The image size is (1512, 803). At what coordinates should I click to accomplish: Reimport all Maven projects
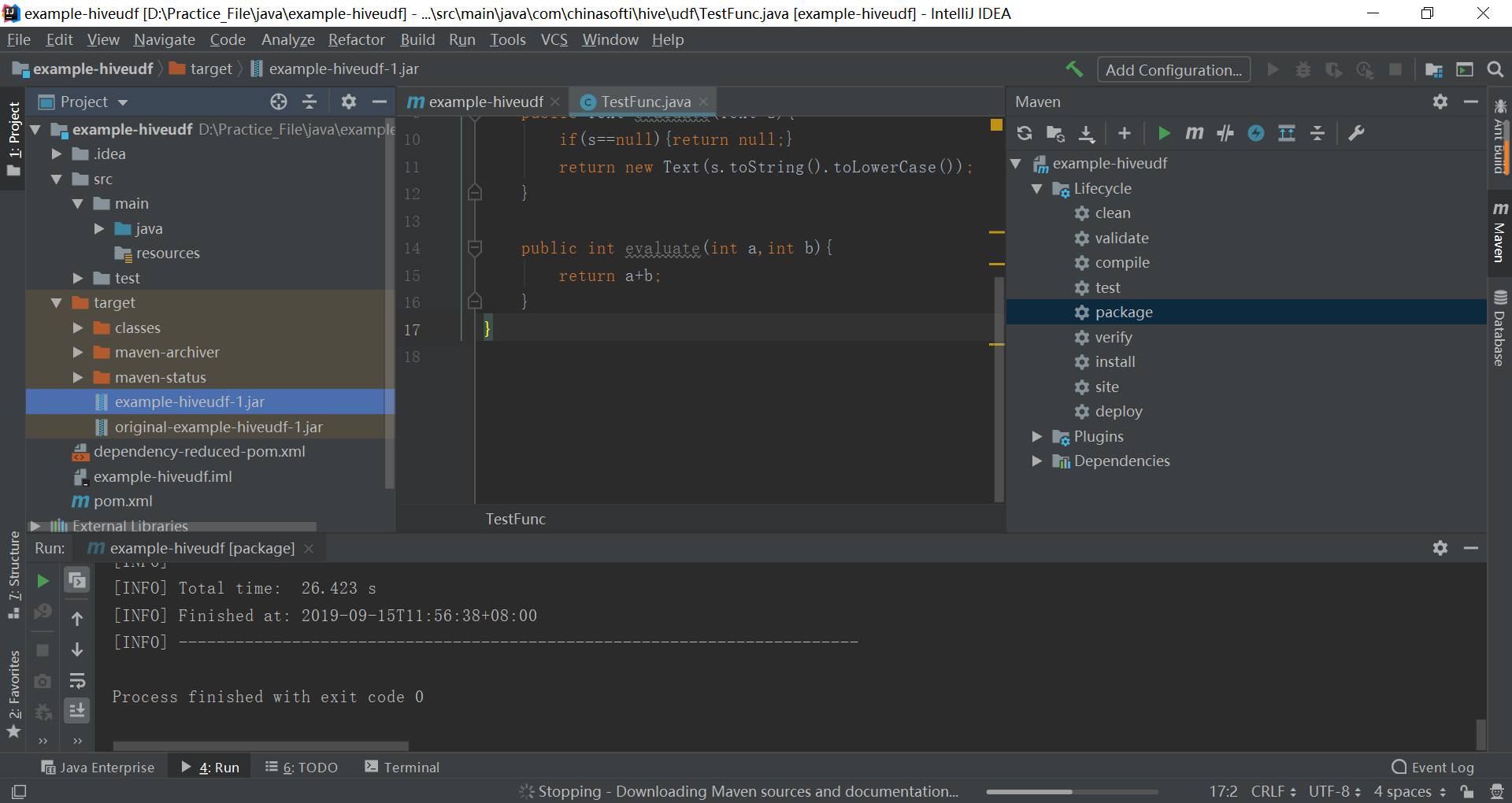[1025, 133]
